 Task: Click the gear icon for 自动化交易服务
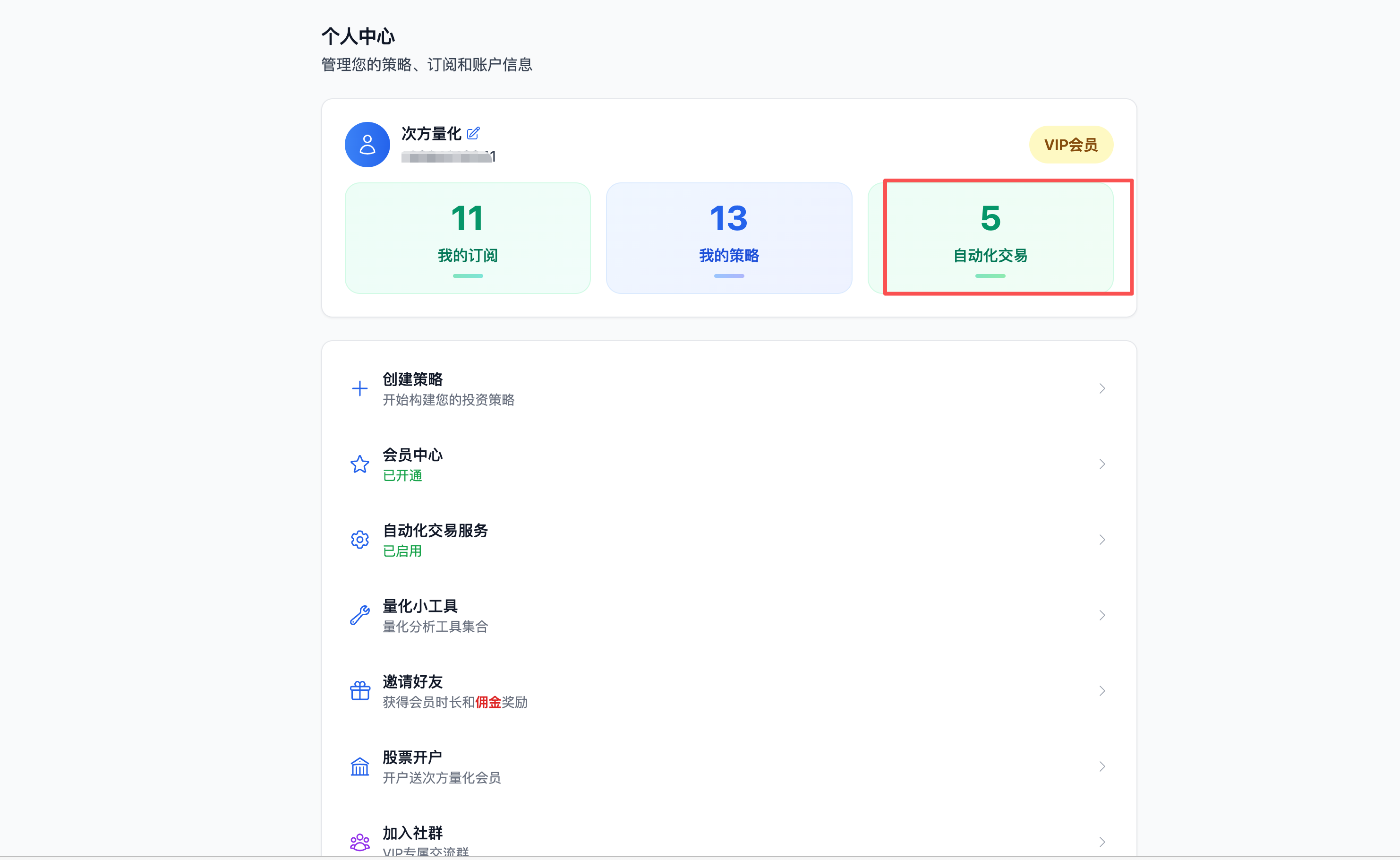360,539
